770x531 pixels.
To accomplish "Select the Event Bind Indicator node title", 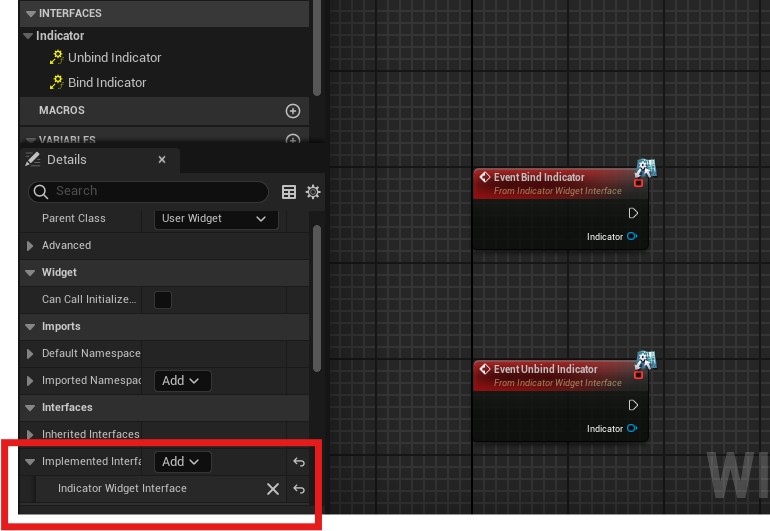I will (539, 177).
